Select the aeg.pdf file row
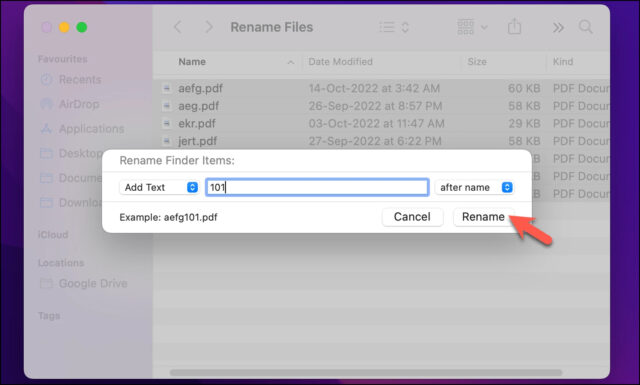Viewport: 640px width, 385px height. tap(382, 106)
